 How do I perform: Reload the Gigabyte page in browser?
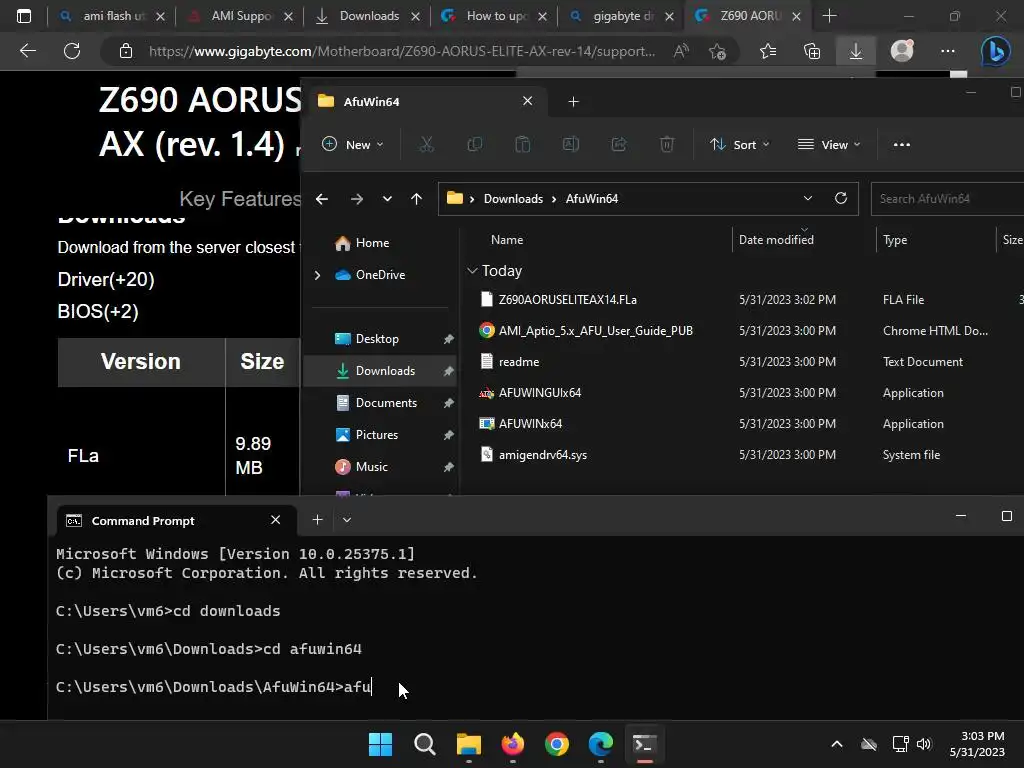tap(72, 51)
